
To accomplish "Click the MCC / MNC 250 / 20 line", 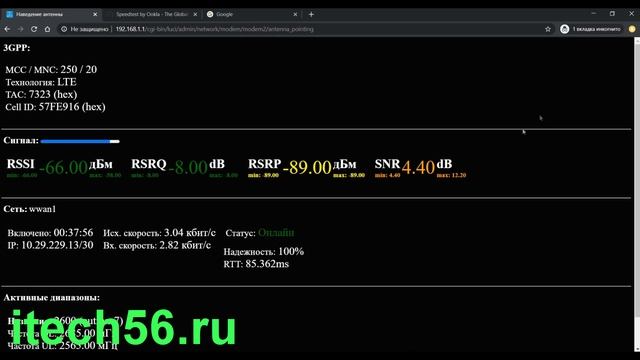I will [x=51, y=70].
